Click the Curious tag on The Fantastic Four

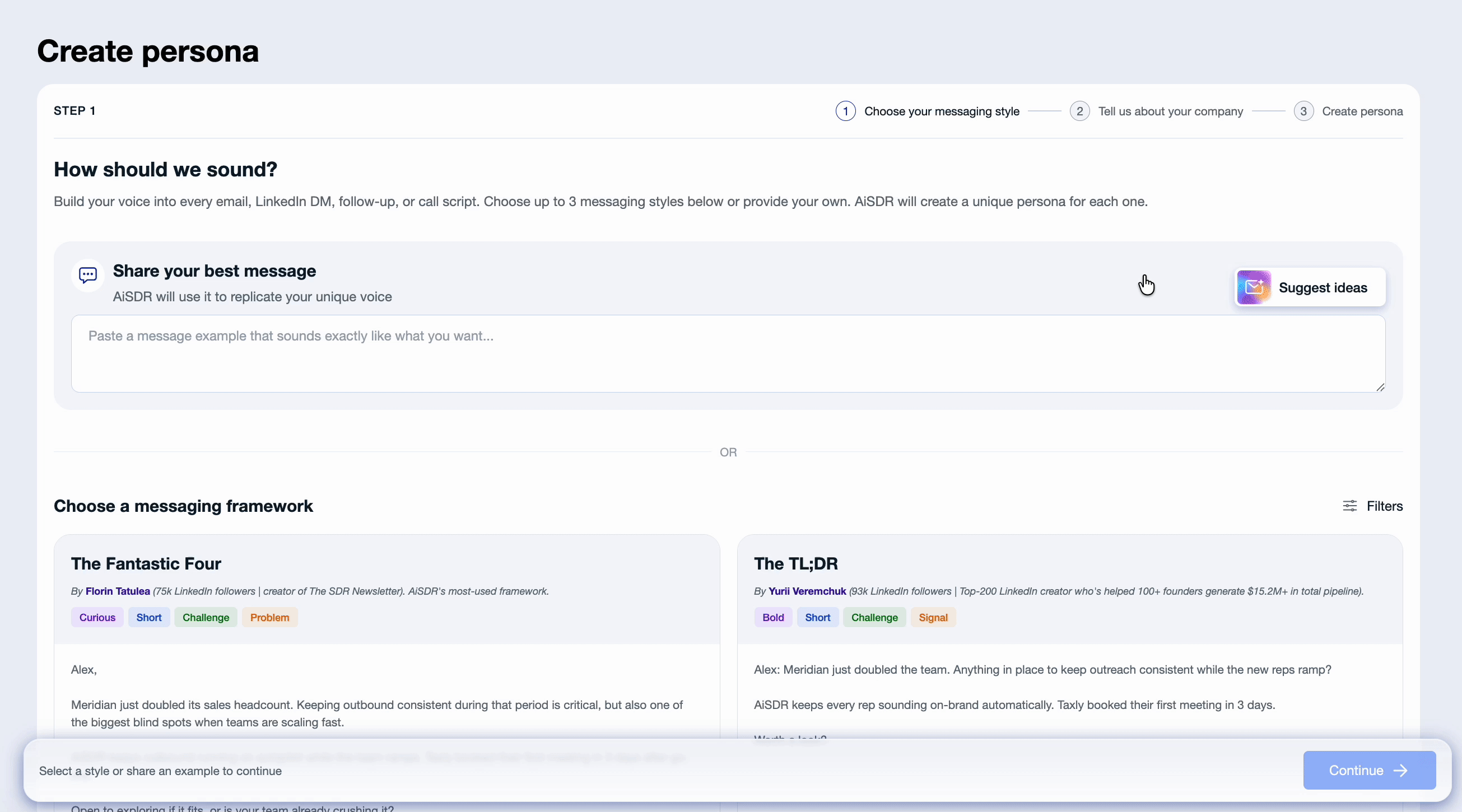pyautogui.click(x=97, y=617)
